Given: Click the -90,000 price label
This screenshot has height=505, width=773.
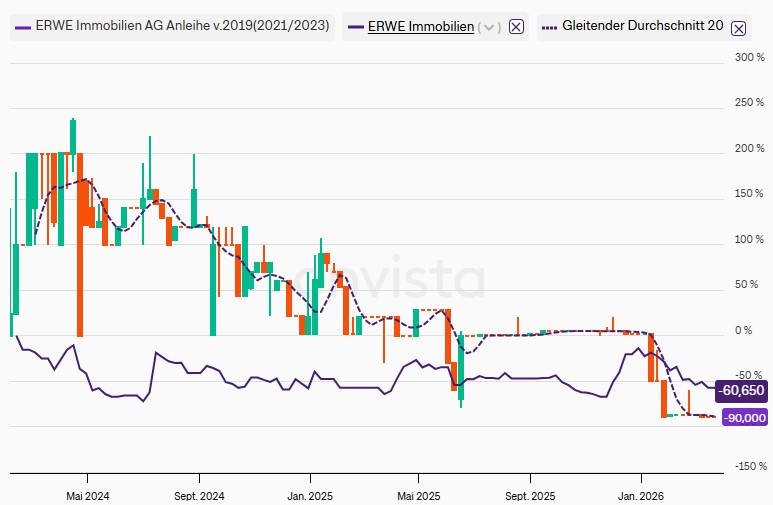Looking at the screenshot, I should pyautogui.click(x=744, y=418).
